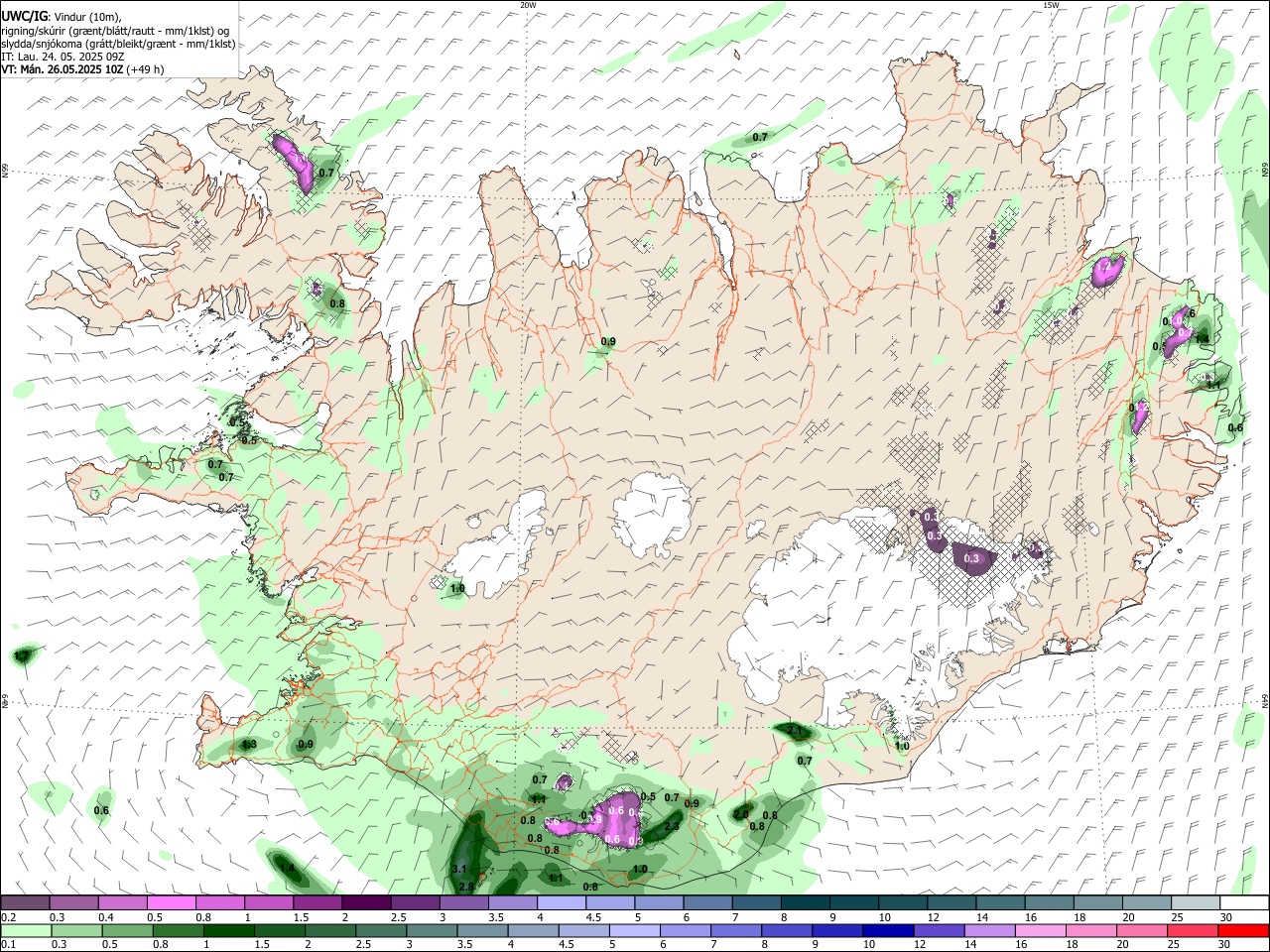Click rain legend swatch between 25 and 30
The height and width of the screenshot is (952, 1270).
tap(1194, 931)
